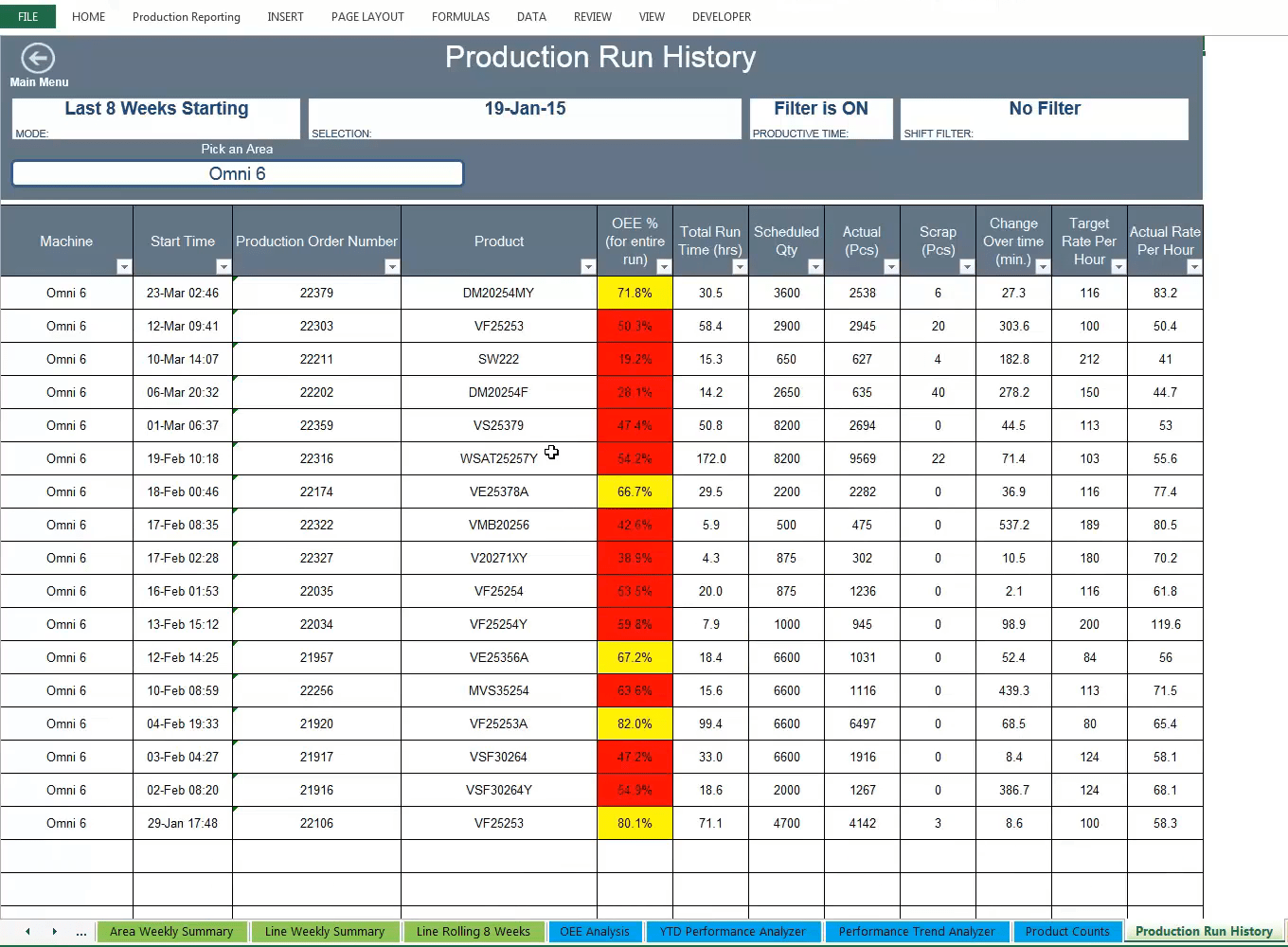Viewport: 1288px width, 947px height.
Task: Click the filter icon on Product column
Action: point(589,266)
